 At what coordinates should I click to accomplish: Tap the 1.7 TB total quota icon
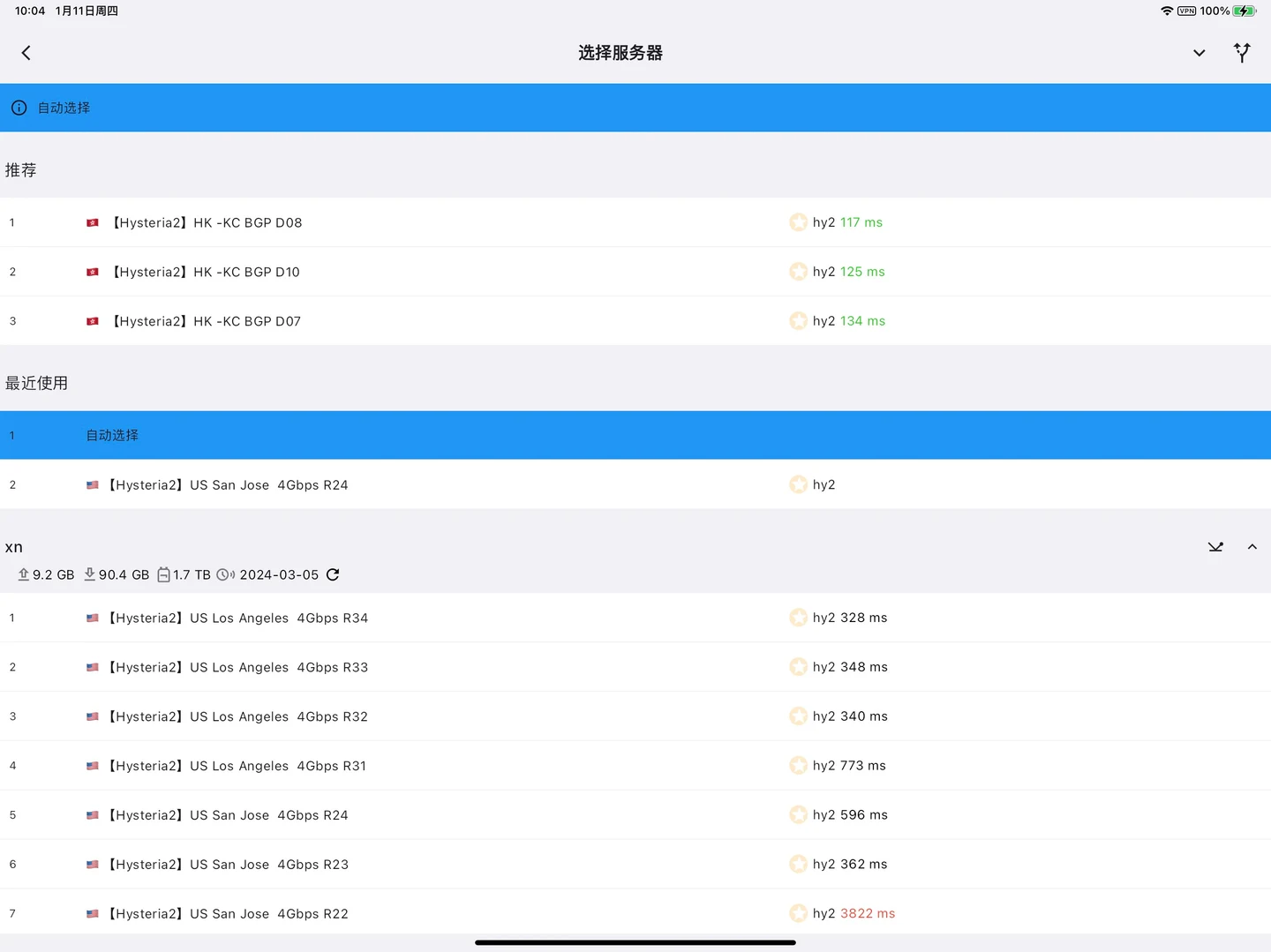(x=163, y=574)
